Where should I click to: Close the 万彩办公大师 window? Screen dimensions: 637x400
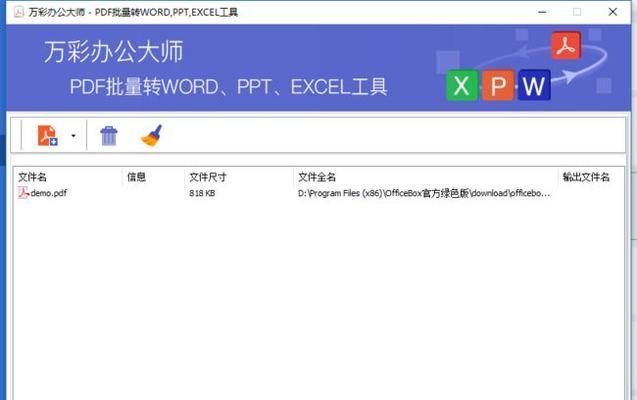[x=613, y=12]
